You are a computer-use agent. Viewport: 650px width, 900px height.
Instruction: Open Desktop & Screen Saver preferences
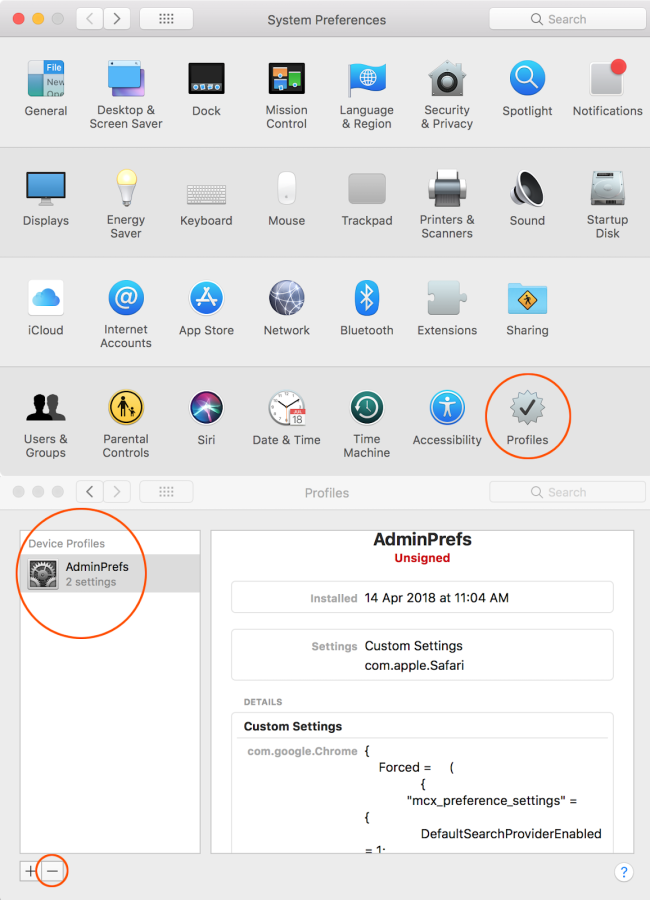[126, 95]
